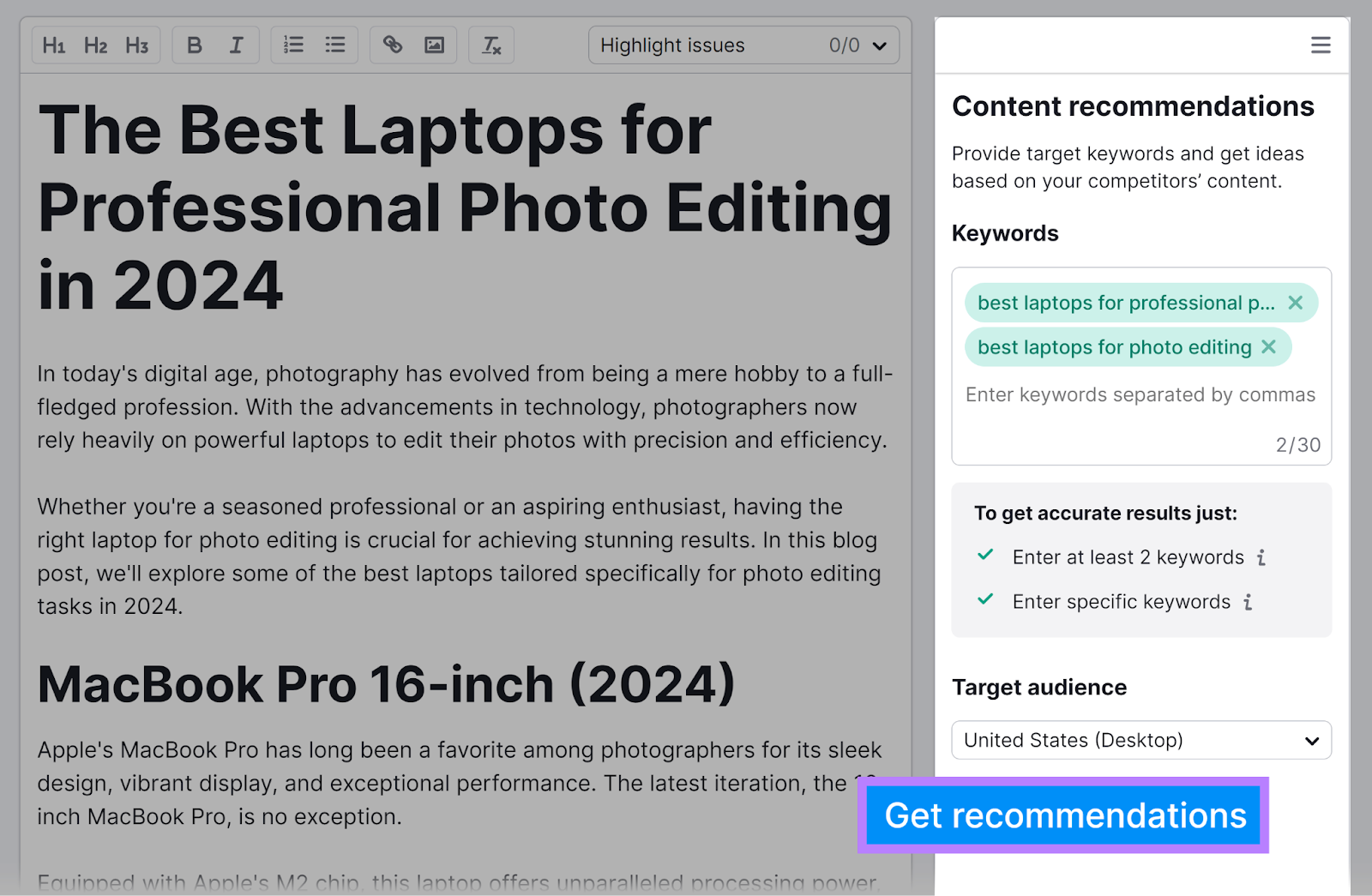The height and width of the screenshot is (896, 1372).
Task: Toggle italic formatting
Action: [237, 45]
